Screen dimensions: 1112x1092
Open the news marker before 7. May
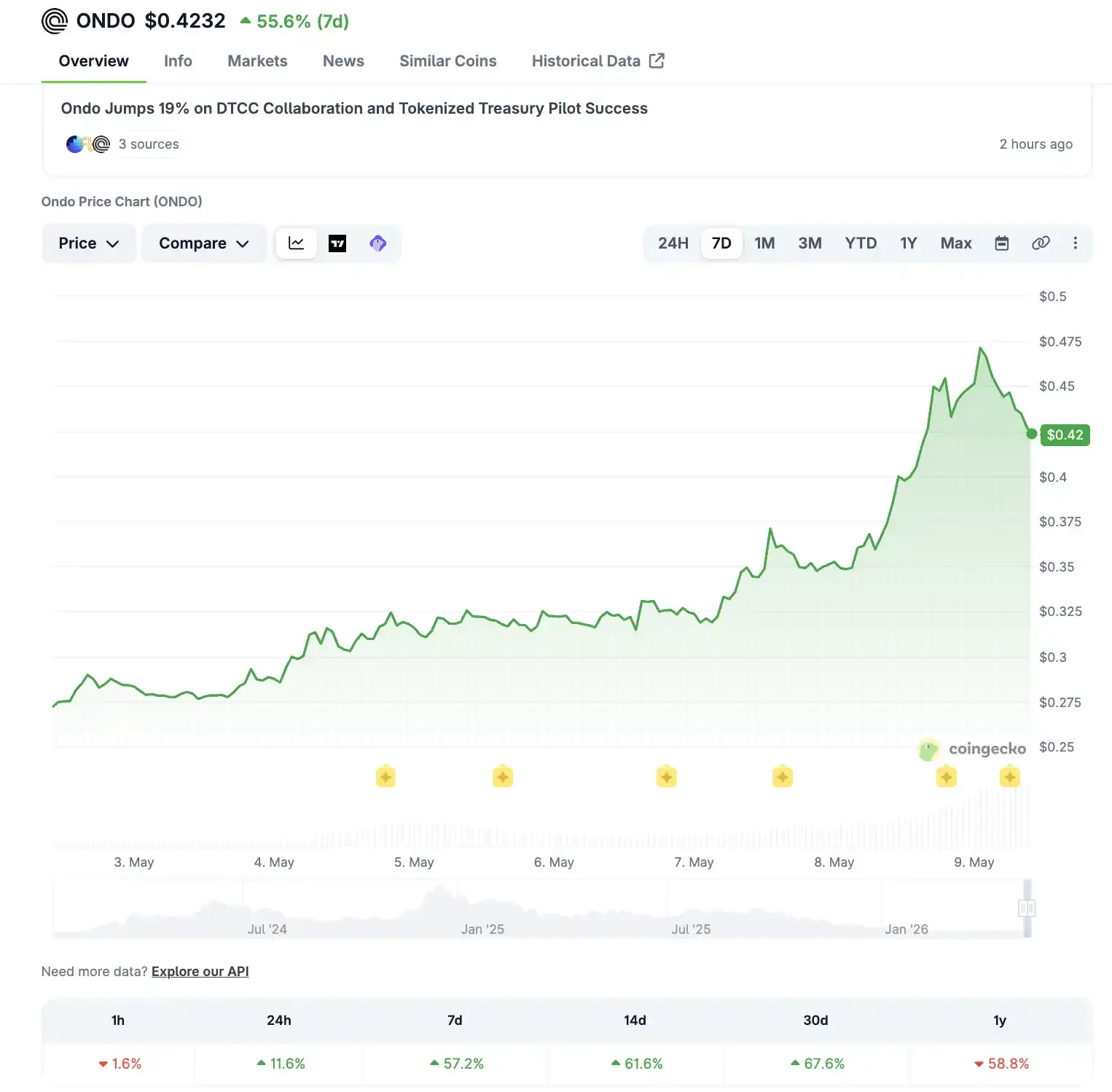[666, 777]
